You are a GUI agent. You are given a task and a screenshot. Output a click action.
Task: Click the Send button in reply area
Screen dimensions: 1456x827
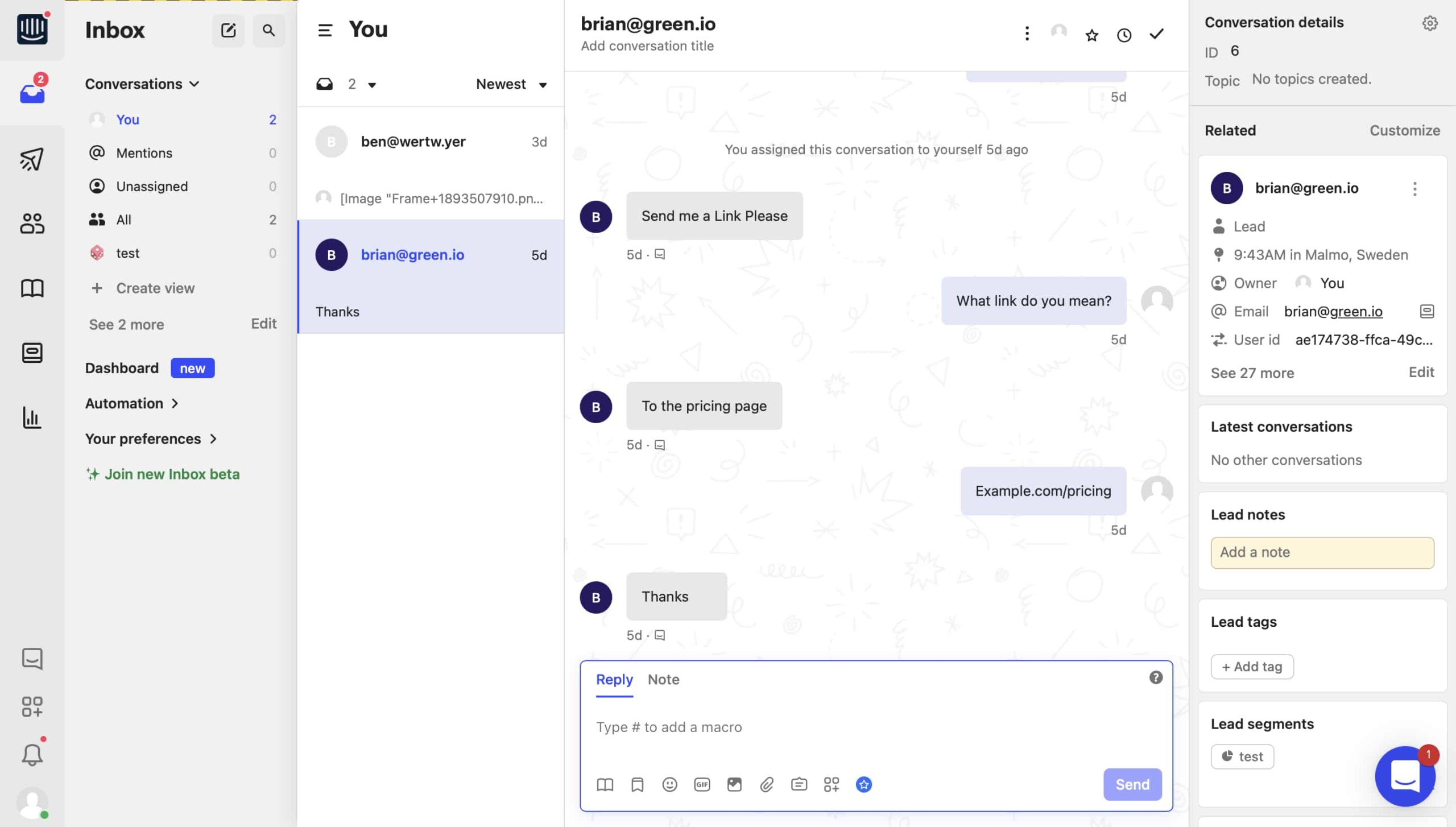click(x=1132, y=784)
